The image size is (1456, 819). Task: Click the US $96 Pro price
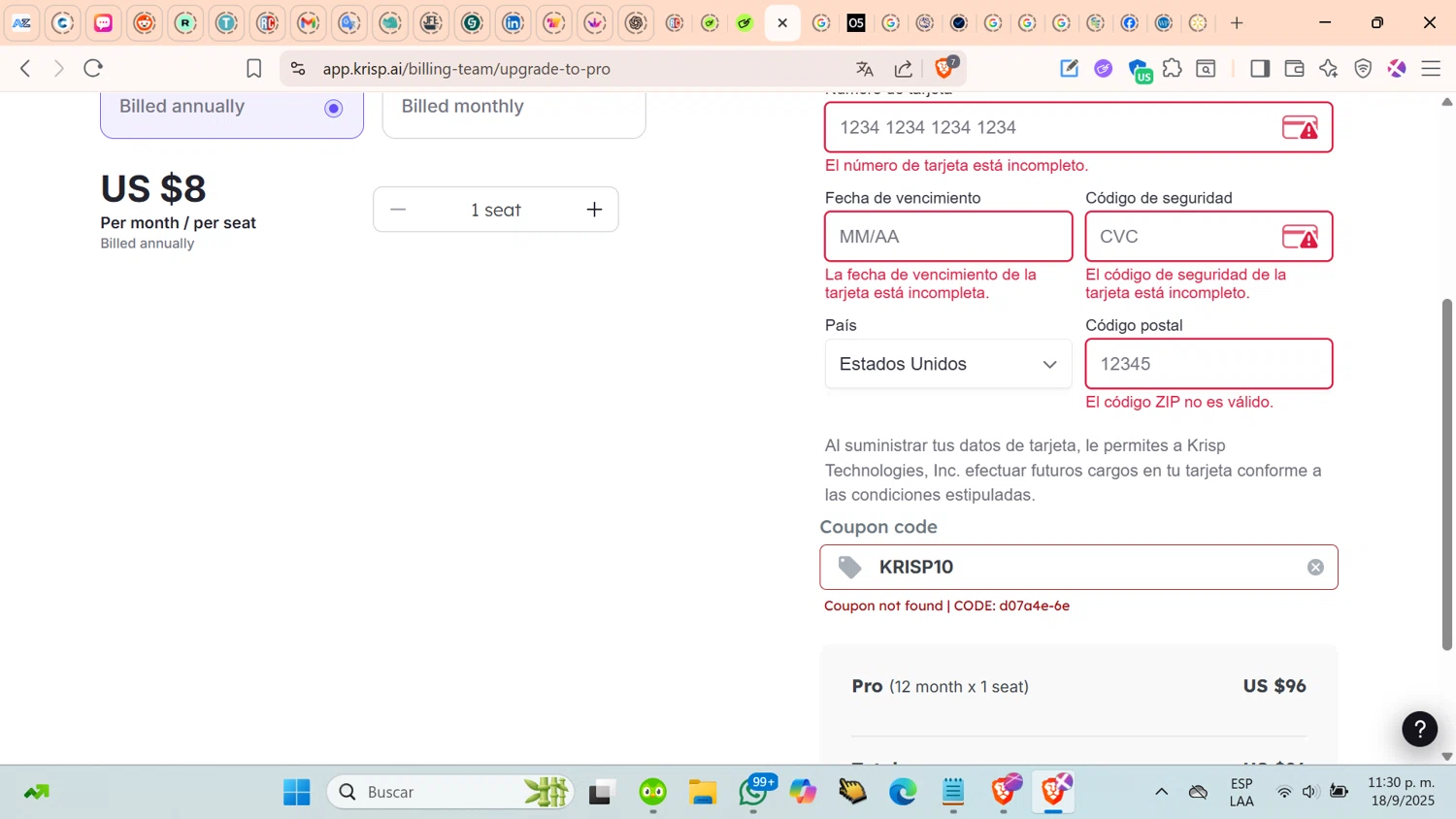pyautogui.click(x=1274, y=686)
